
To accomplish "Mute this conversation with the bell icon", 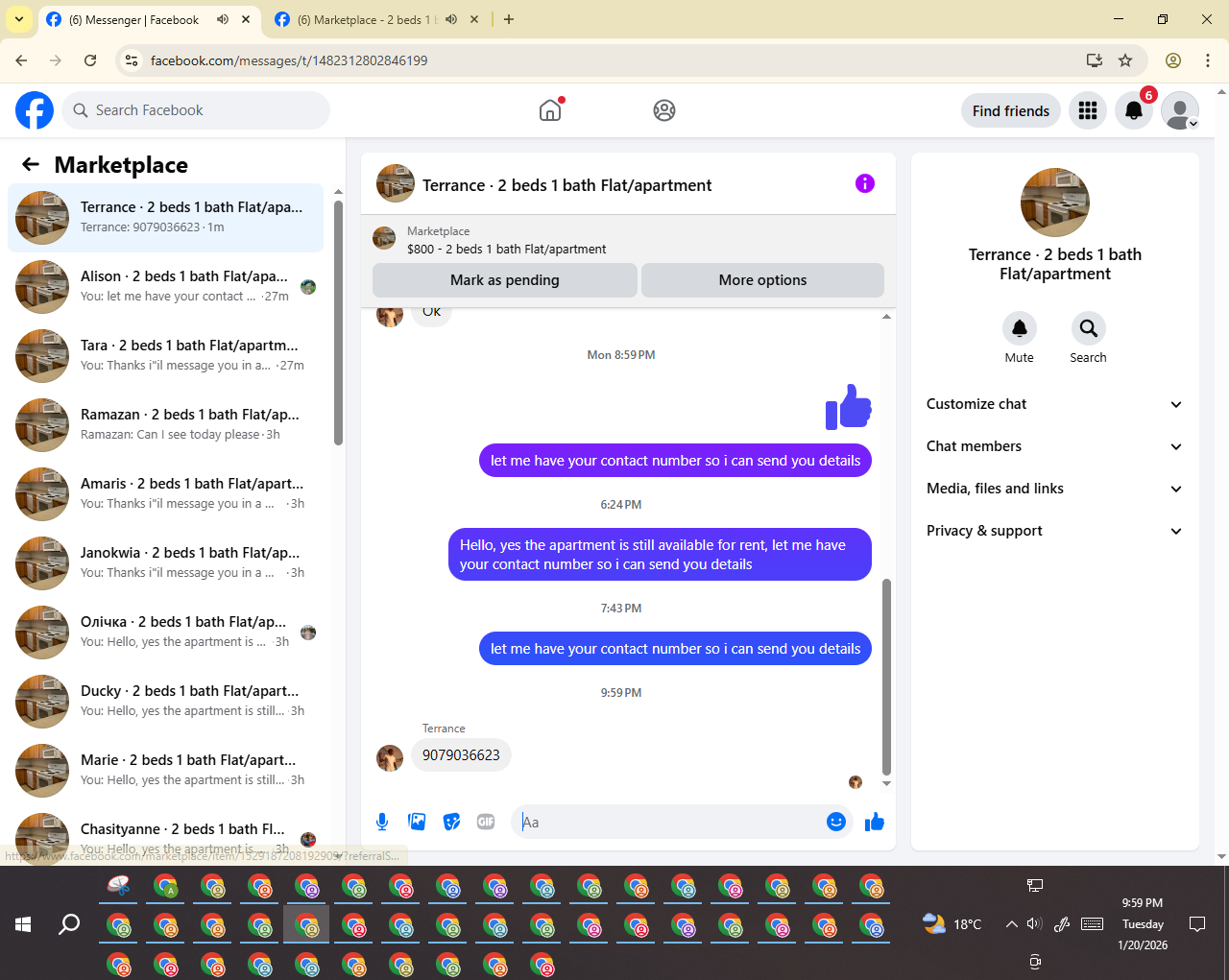I will [x=1020, y=328].
